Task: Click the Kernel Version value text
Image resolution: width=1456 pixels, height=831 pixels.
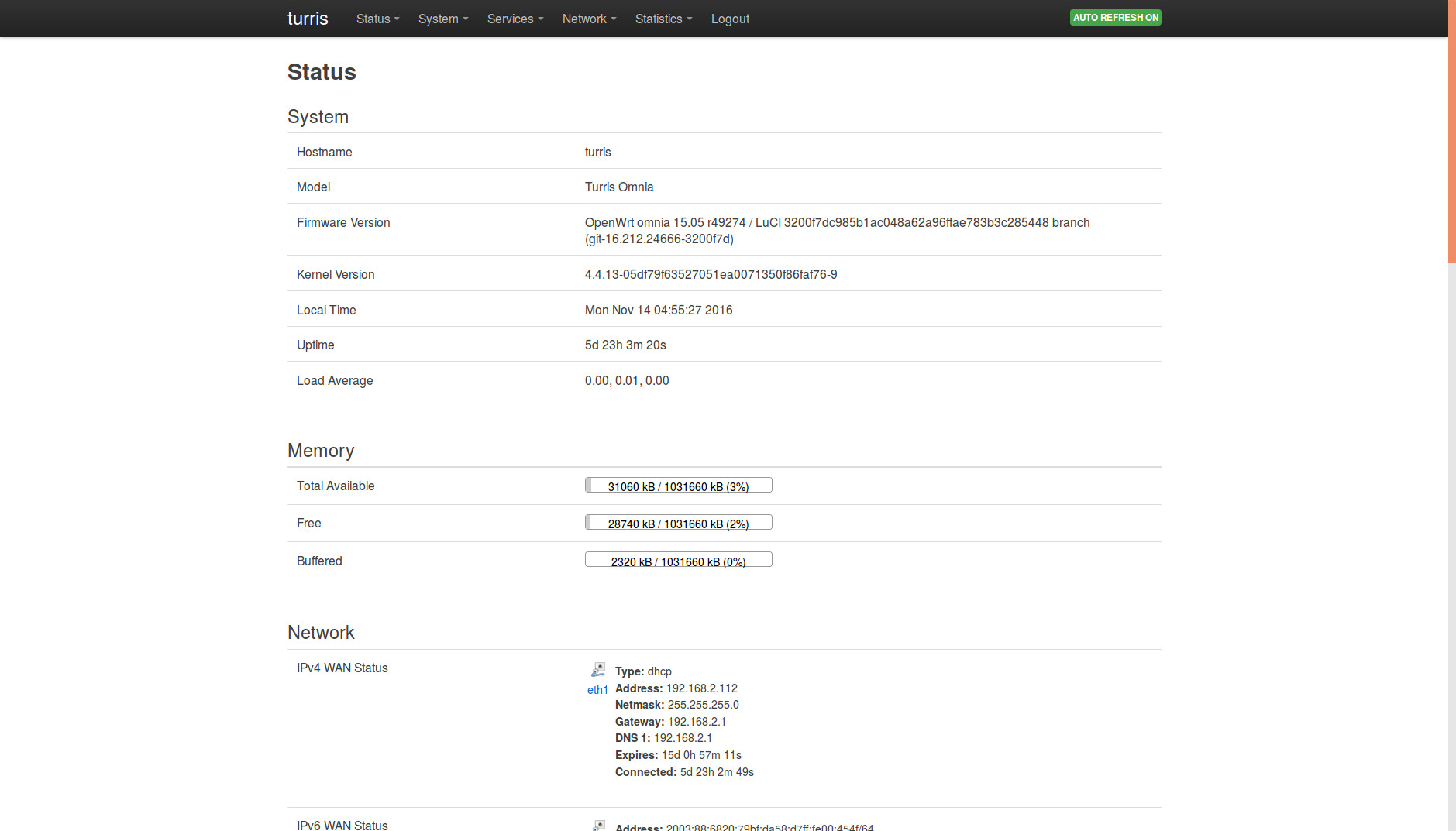Action: coord(710,274)
